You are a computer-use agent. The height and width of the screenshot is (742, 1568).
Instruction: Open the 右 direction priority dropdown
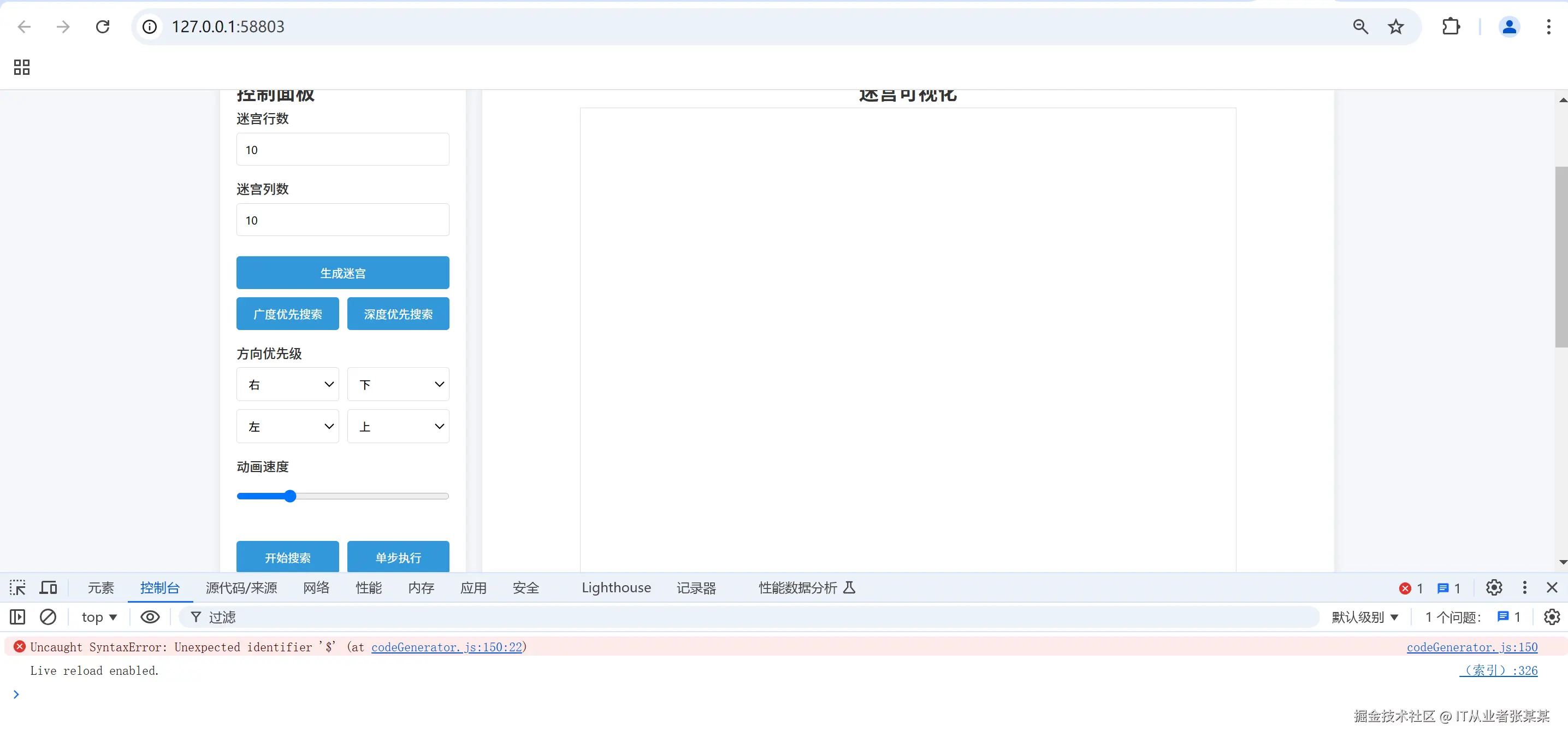287,385
